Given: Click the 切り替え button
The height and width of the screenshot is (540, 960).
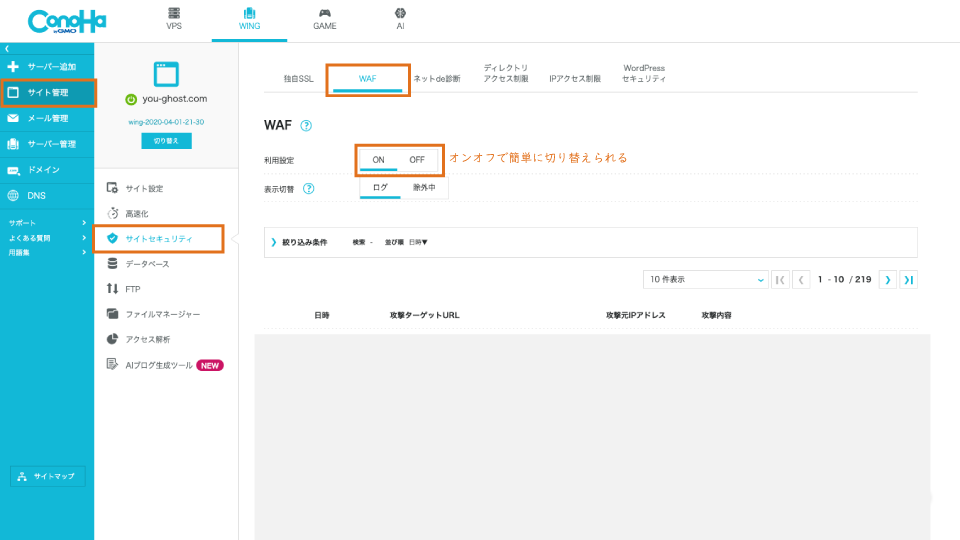Looking at the screenshot, I should click(166, 141).
